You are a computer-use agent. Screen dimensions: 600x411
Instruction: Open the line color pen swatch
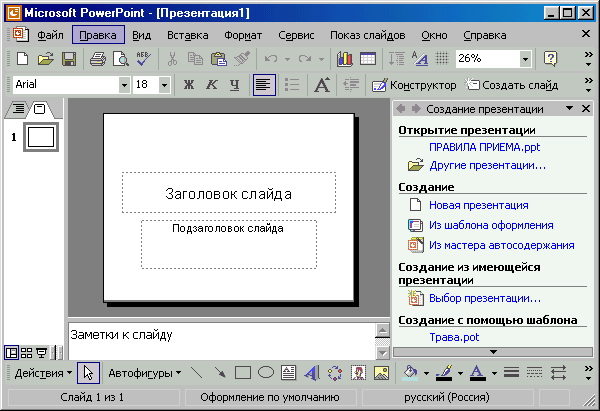tap(444, 372)
